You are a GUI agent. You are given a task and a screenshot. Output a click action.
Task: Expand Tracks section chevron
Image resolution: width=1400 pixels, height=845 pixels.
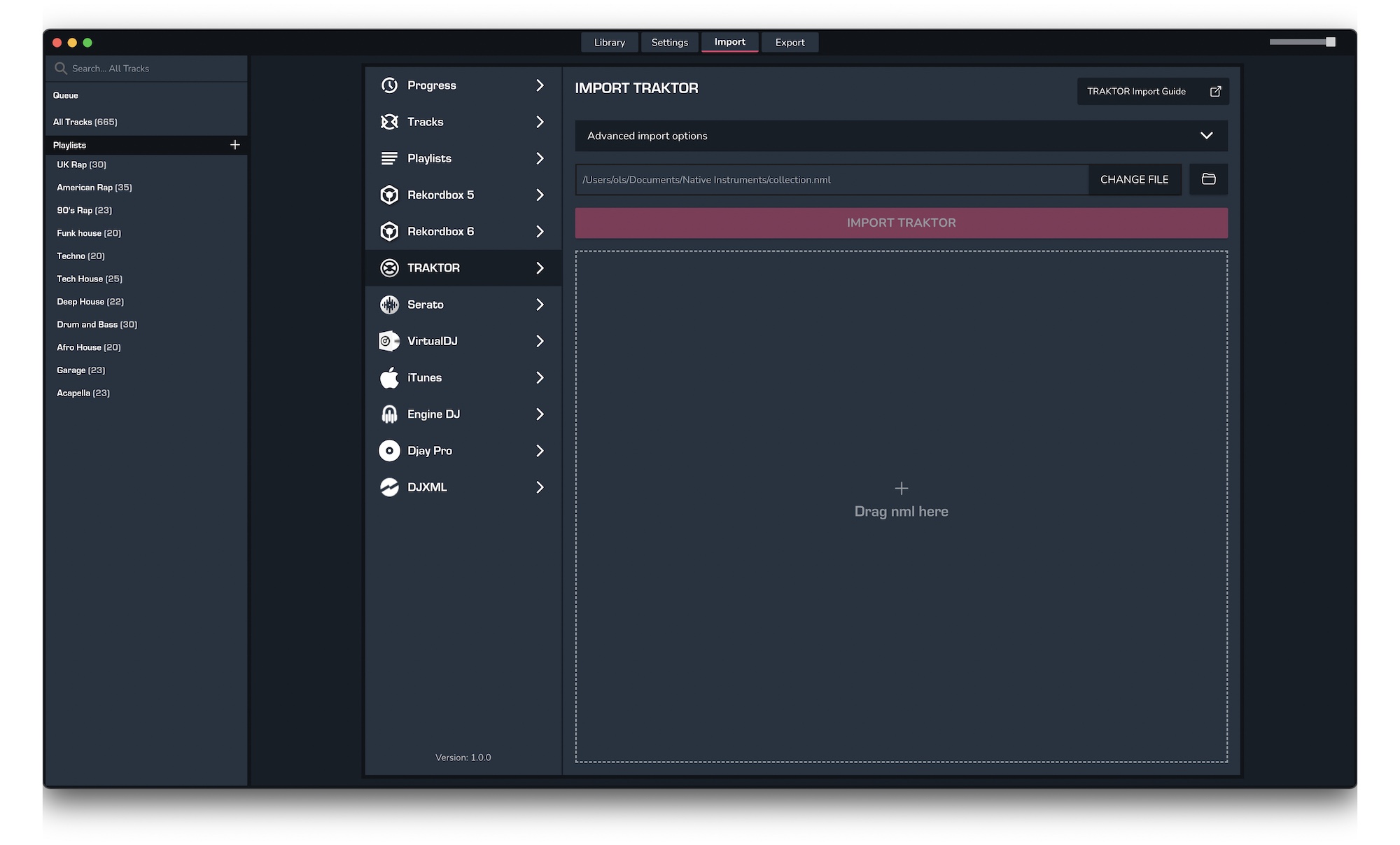tap(540, 122)
